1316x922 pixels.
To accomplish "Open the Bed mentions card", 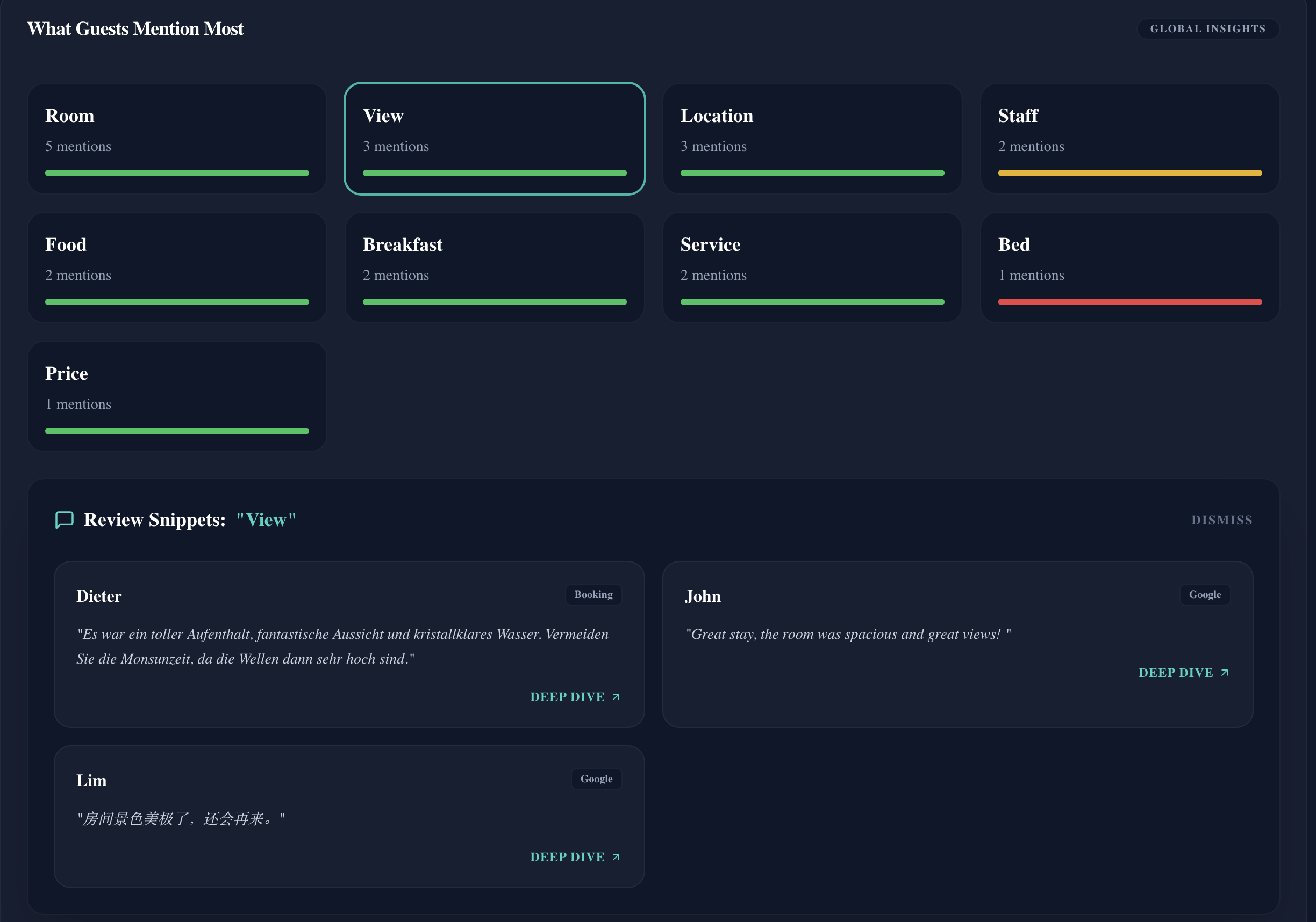I will [x=1129, y=267].
